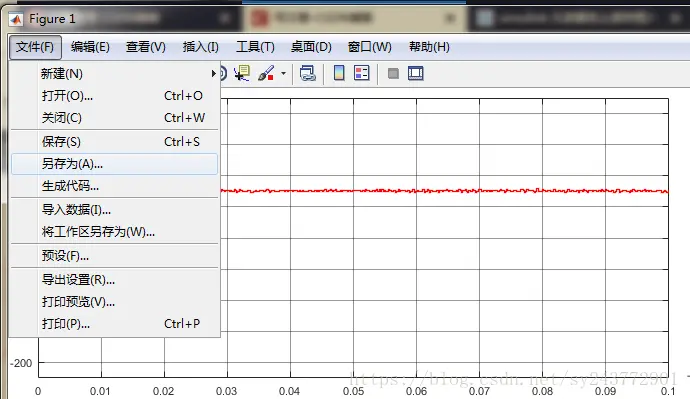Screen dimensions: 690x399
Task: Collapse the open 文件(F) menu
Action: [35, 47]
